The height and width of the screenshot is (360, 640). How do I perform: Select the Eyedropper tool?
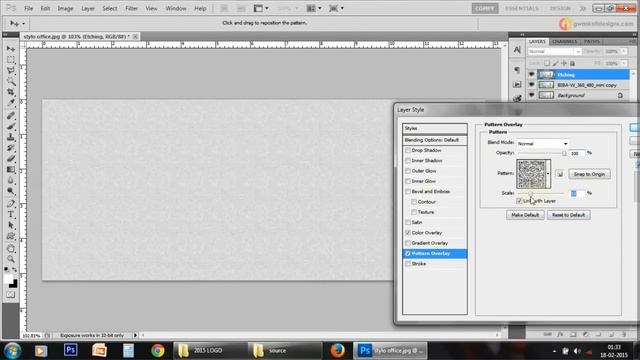tap(11, 103)
